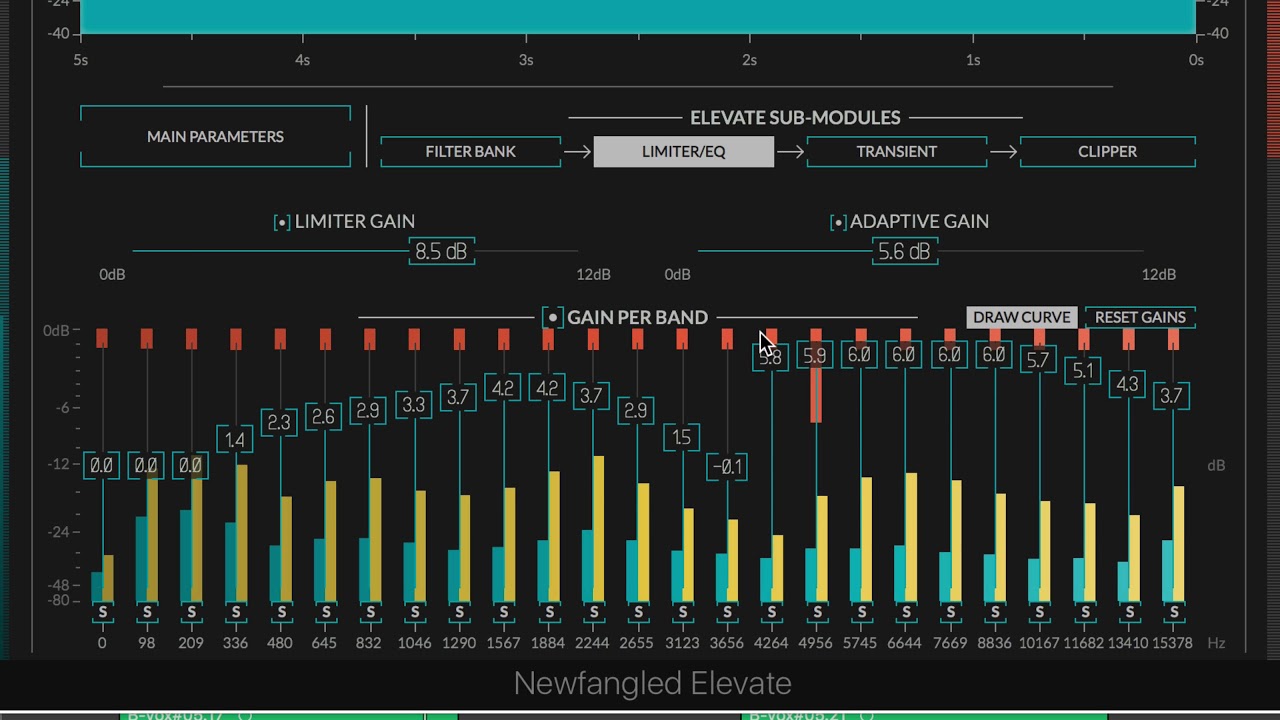The image size is (1280, 720).
Task: Click the 0.0 gain handle on 98 Hz band
Action: click(x=146, y=466)
